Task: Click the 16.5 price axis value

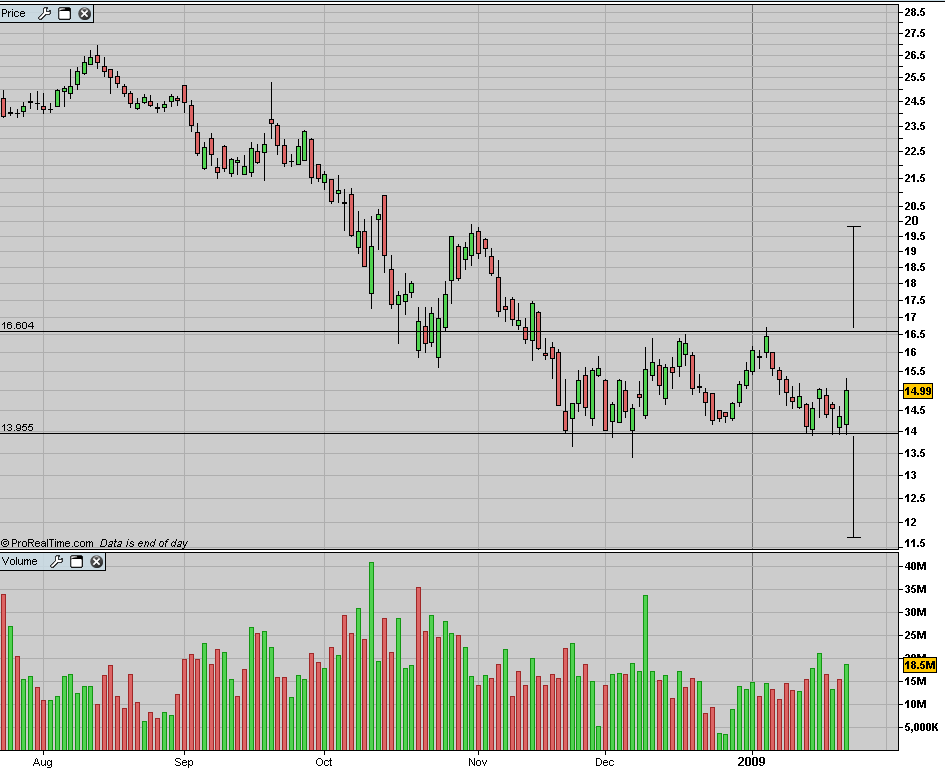Action: tap(915, 334)
